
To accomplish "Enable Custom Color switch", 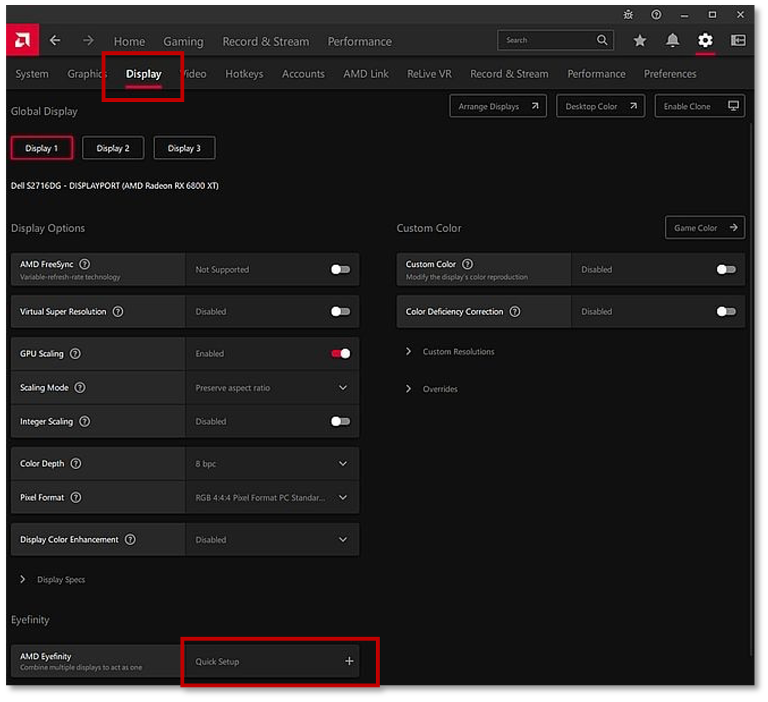I will click(x=726, y=269).
